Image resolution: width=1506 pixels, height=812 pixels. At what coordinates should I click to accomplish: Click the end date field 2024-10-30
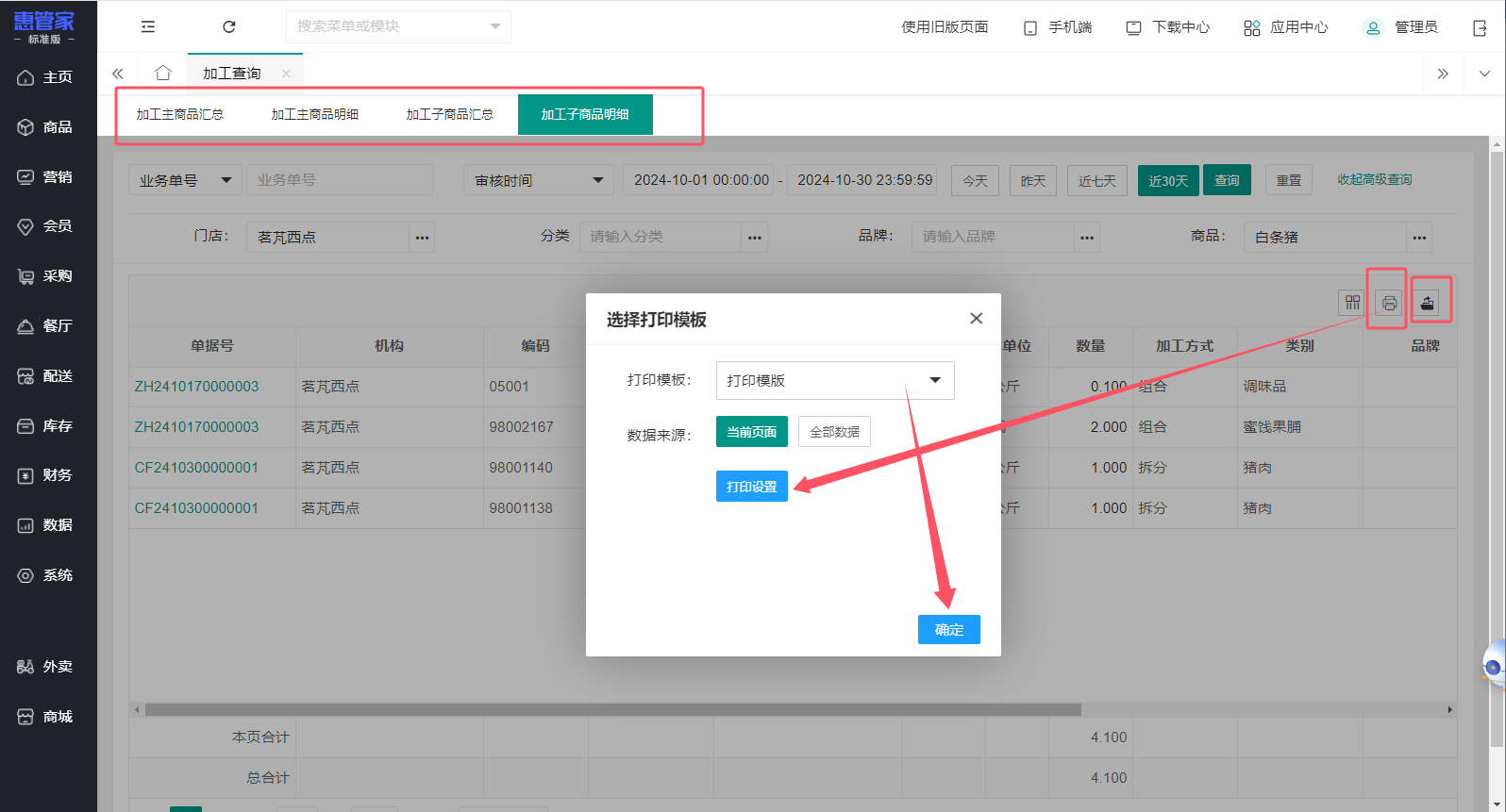862,180
